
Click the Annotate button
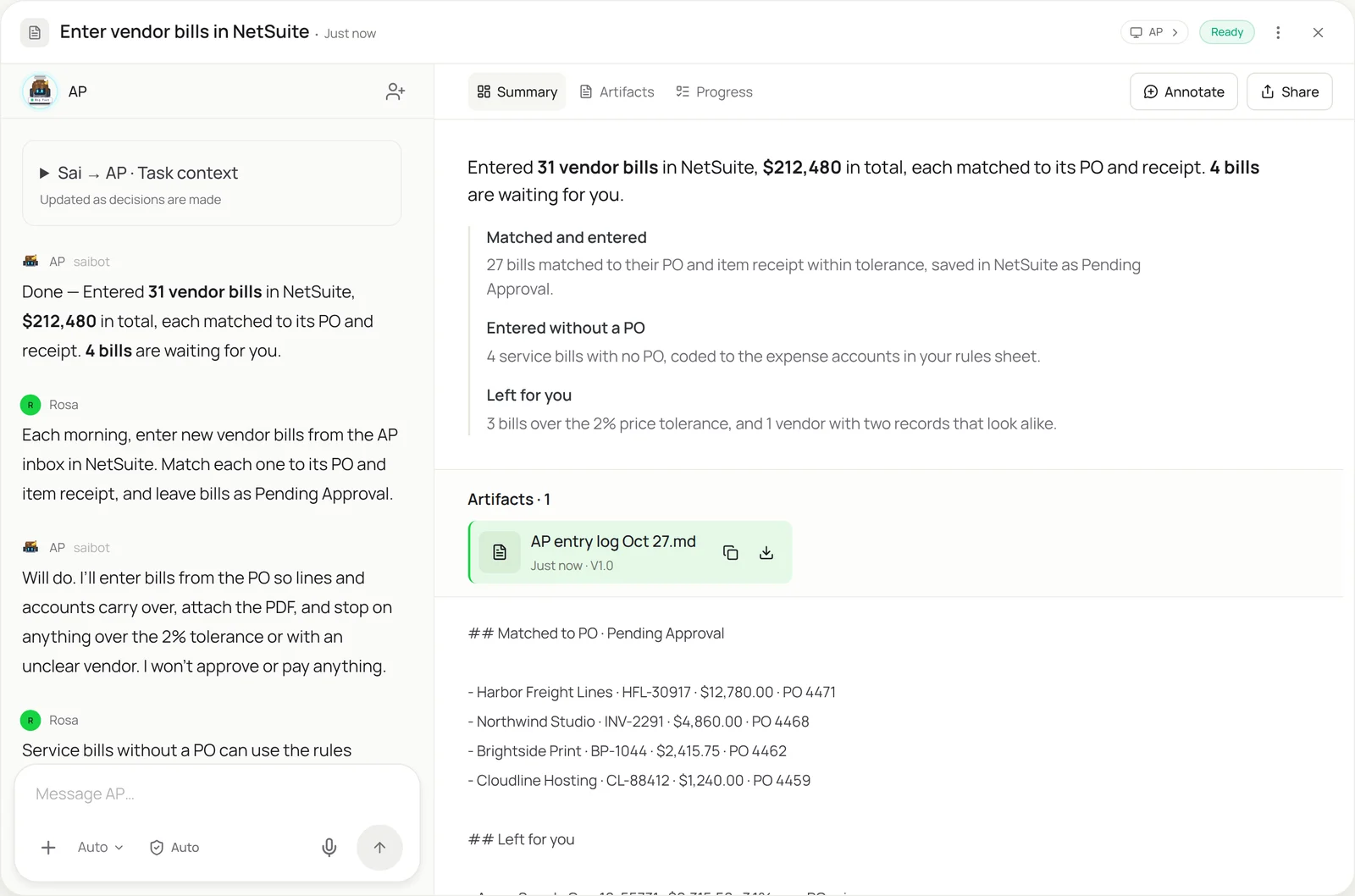(1184, 91)
